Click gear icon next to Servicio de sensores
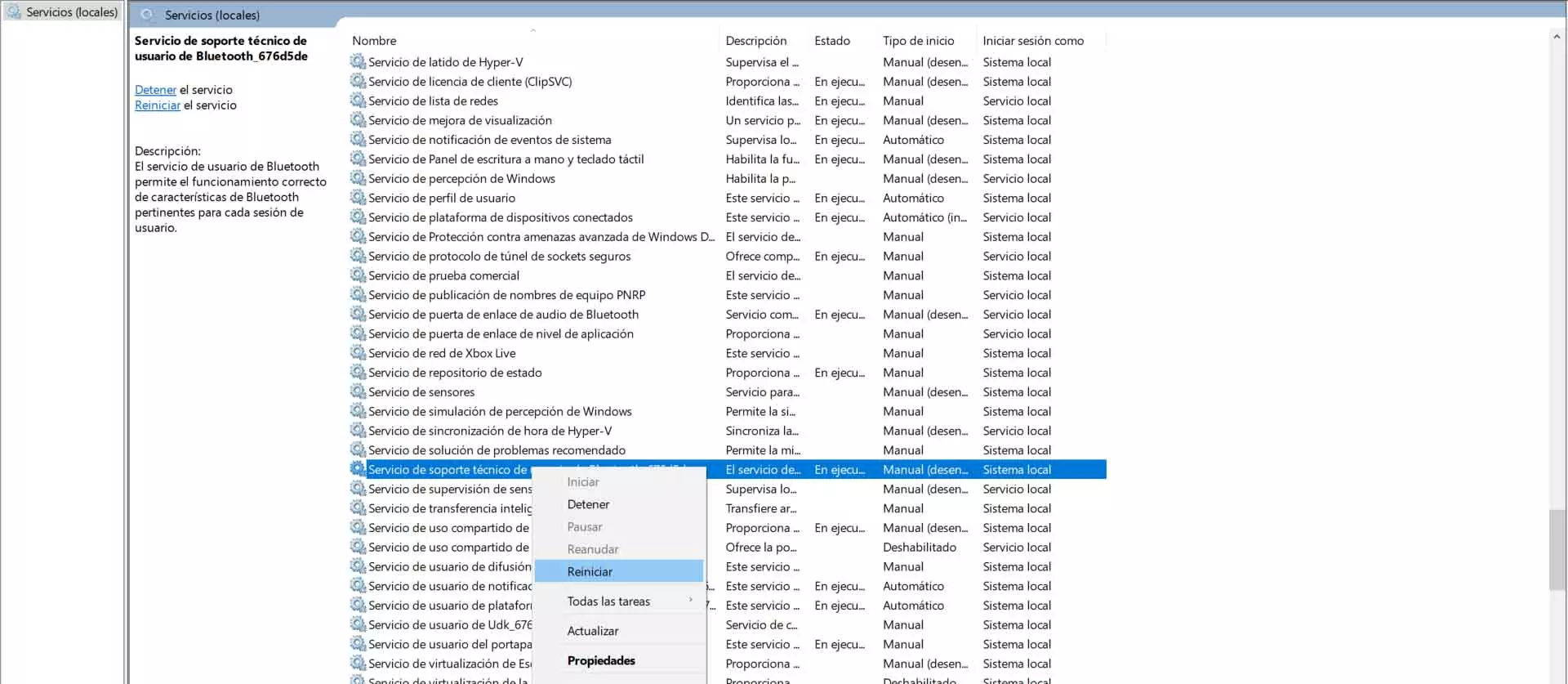Screen dimensions: 1568x684 click(358, 391)
